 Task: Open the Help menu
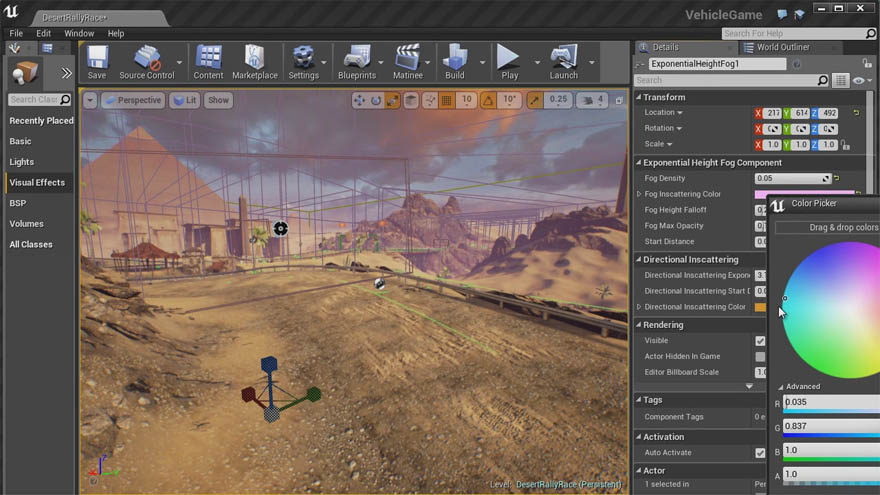(116, 34)
